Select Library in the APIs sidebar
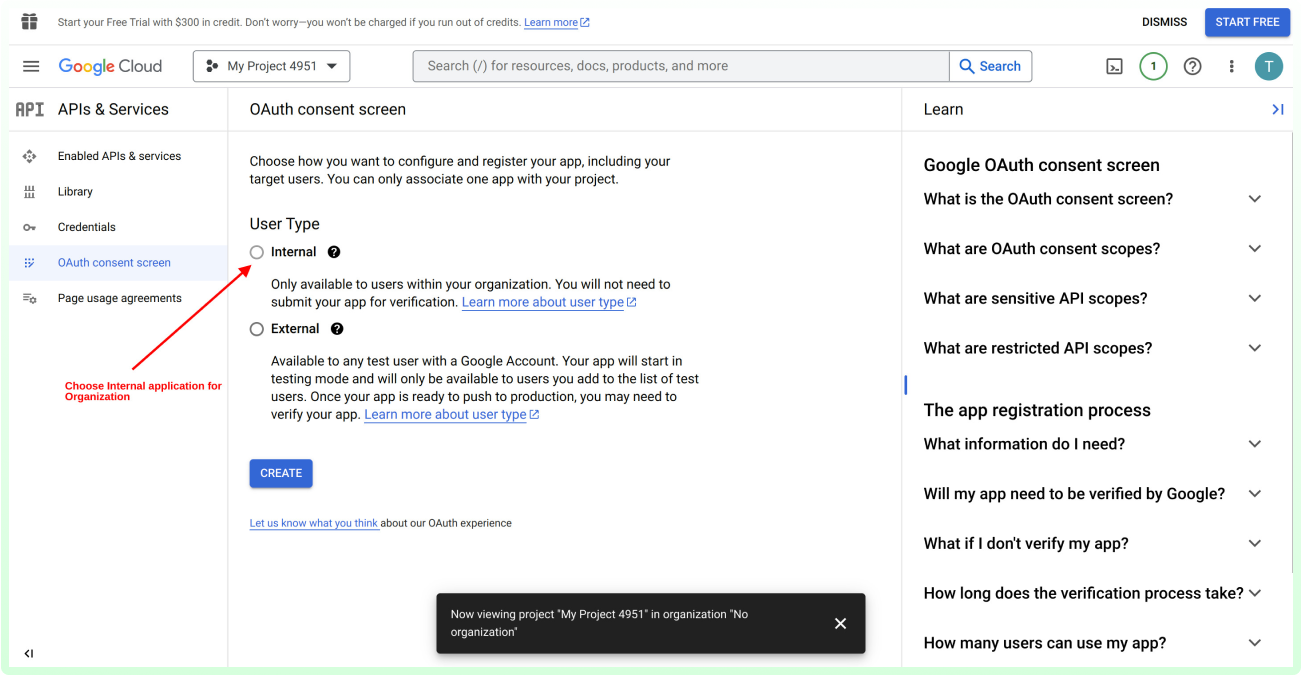 pyautogui.click(x=75, y=191)
